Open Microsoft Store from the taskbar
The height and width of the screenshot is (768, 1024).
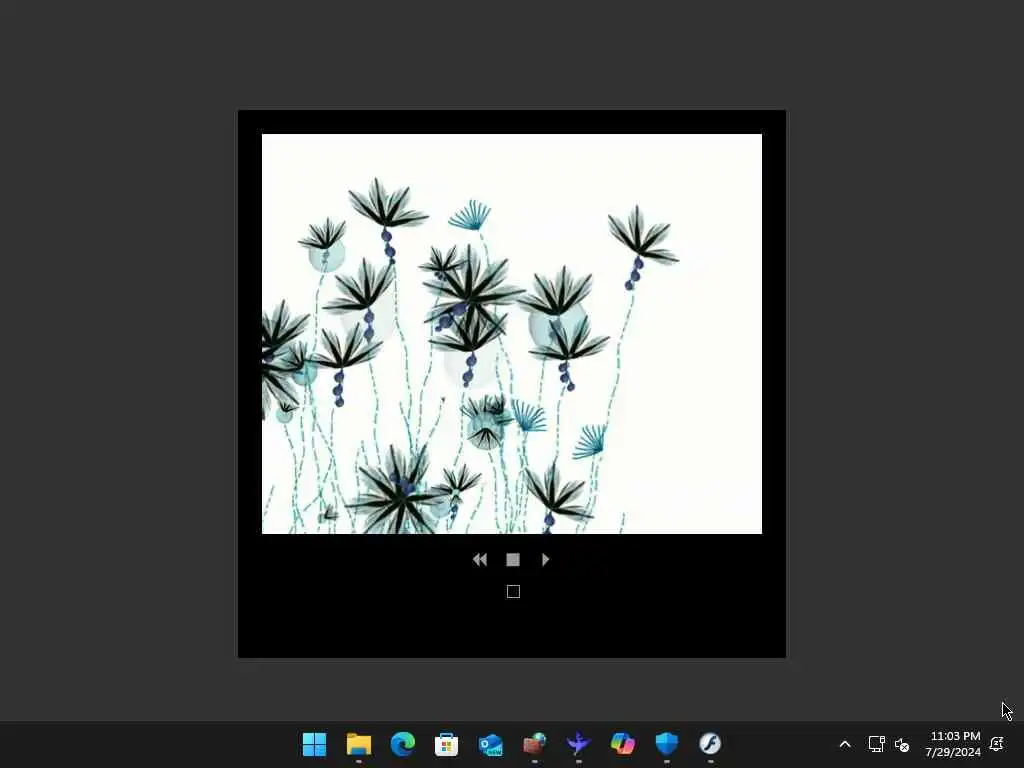coord(447,744)
